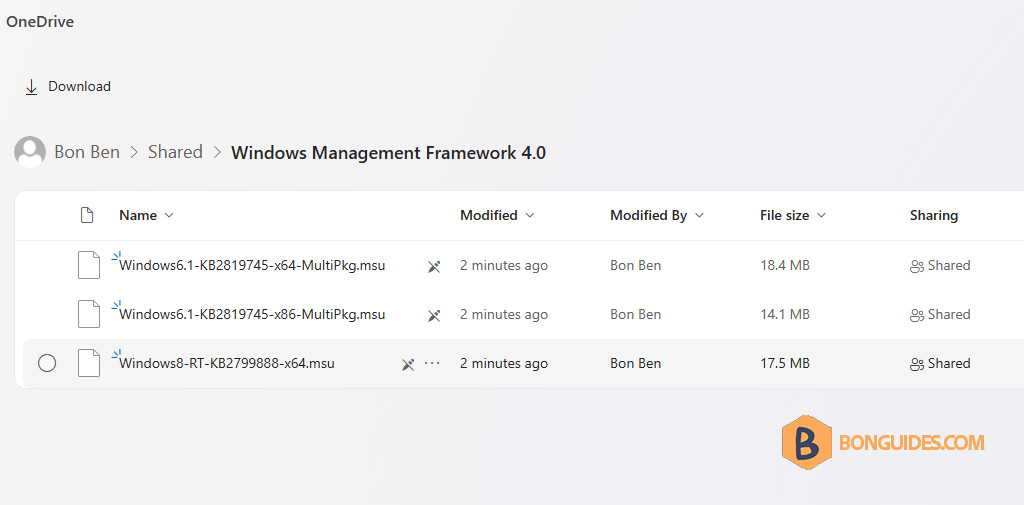The width and height of the screenshot is (1024, 505).
Task: Click '2 minutes ago' in the x64-MultiPkg row
Action: point(504,265)
